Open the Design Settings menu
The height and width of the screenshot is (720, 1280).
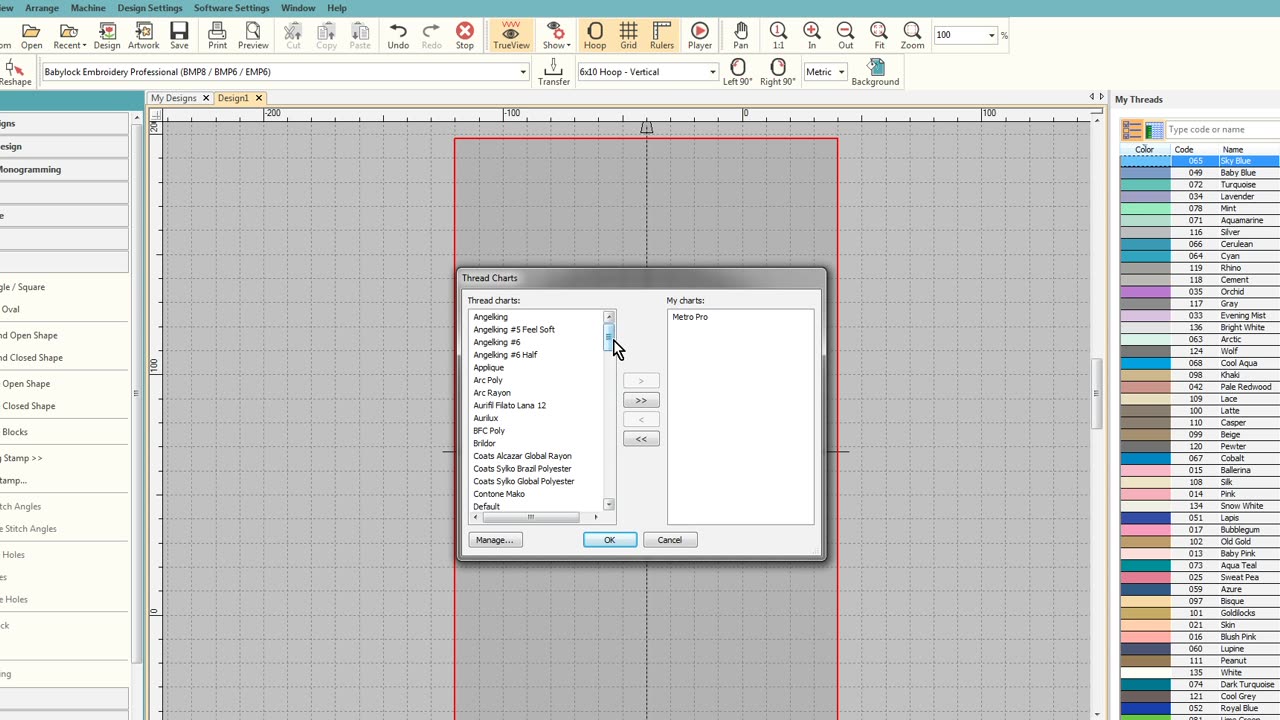click(150, 8)
